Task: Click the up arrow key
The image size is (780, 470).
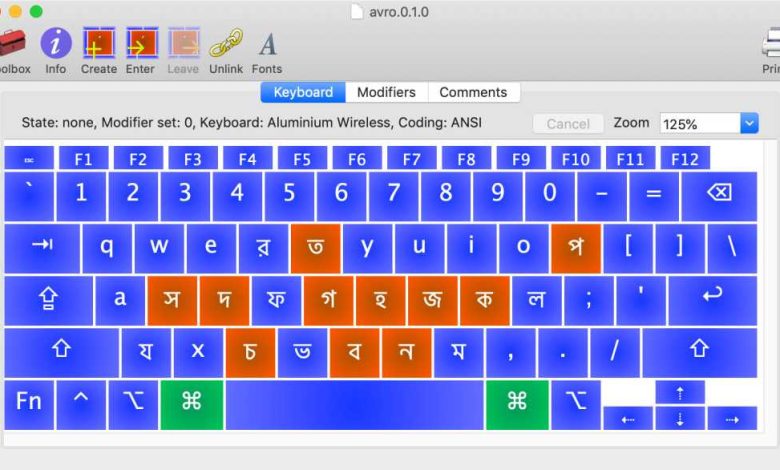Action: coord(680,392)
